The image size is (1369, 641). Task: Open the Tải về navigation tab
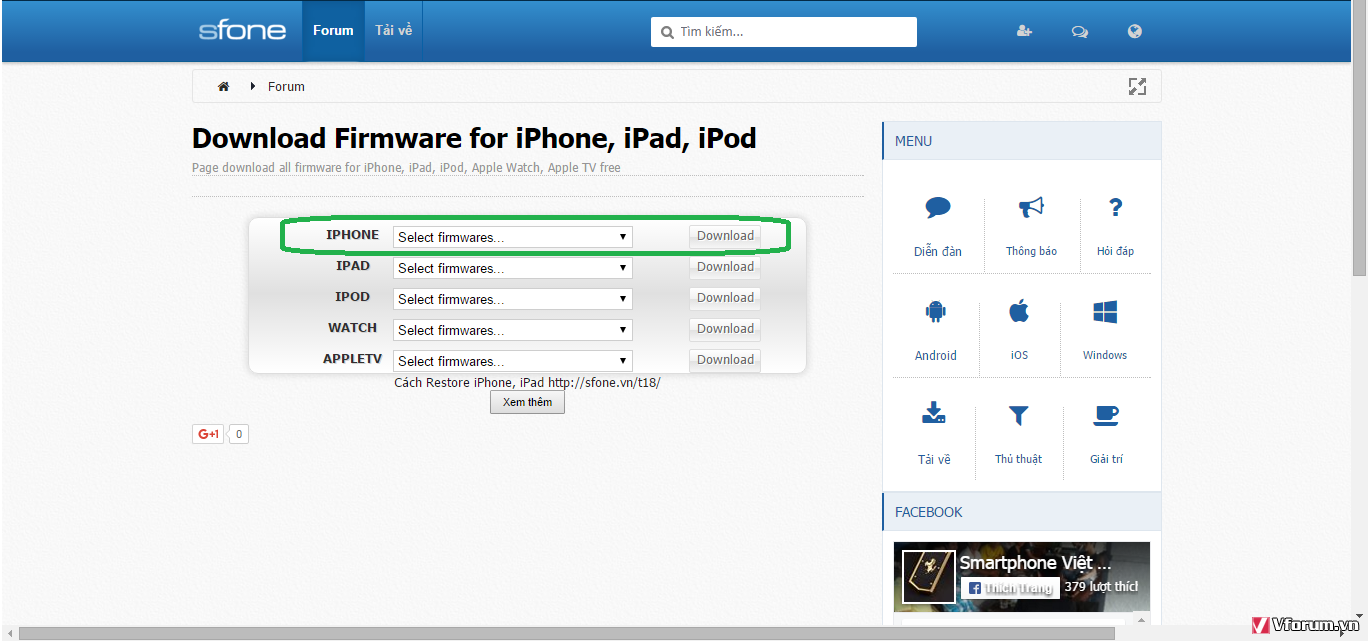pyautogui.click(x=393, y=30)
